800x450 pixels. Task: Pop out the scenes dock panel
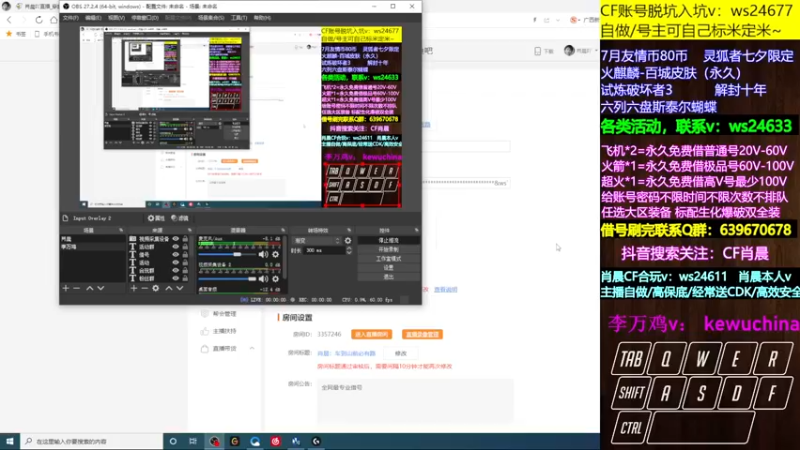tap(121, 231)
